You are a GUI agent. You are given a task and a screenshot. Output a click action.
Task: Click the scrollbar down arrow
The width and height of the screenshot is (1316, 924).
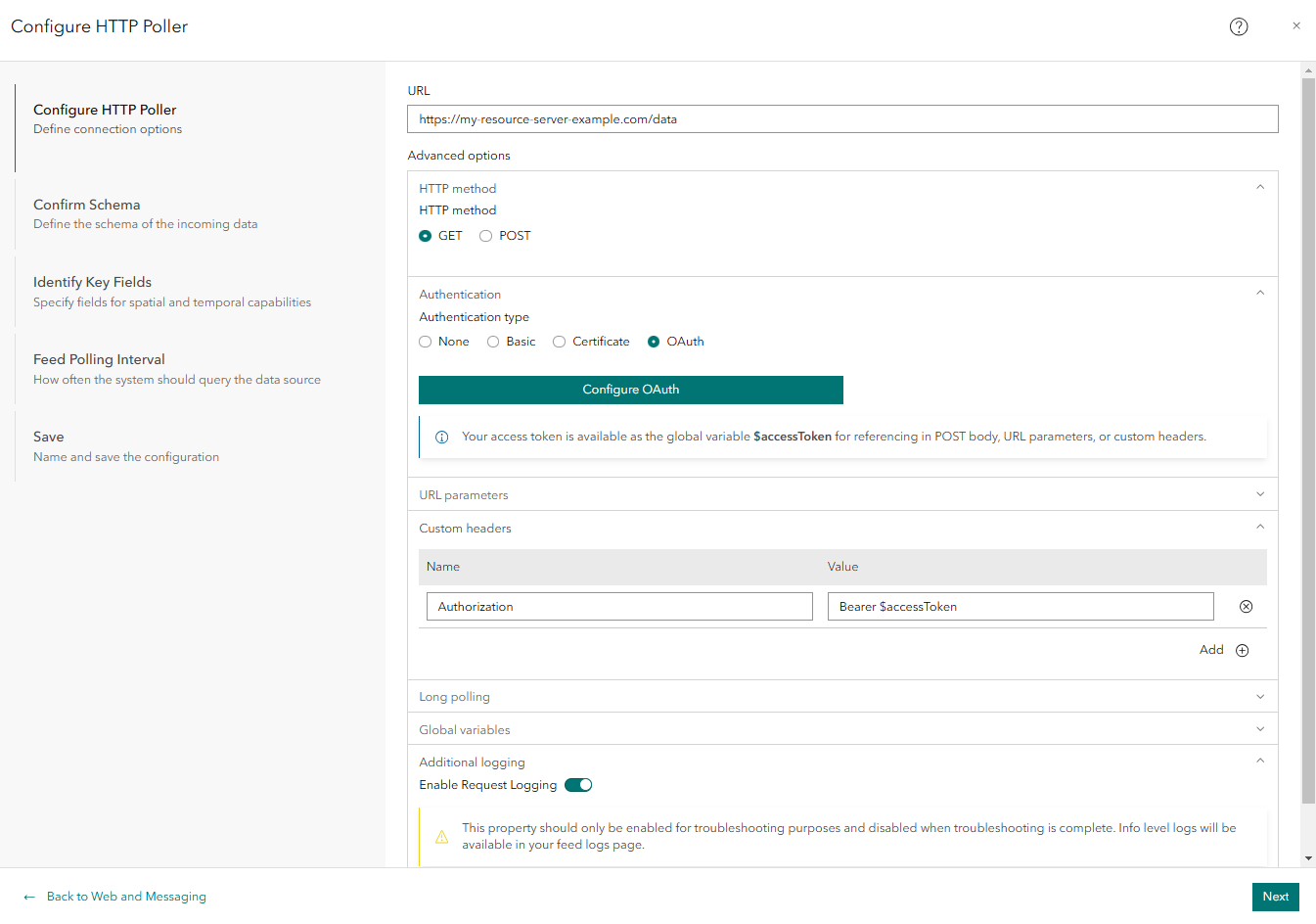[x=1307, y=857]
